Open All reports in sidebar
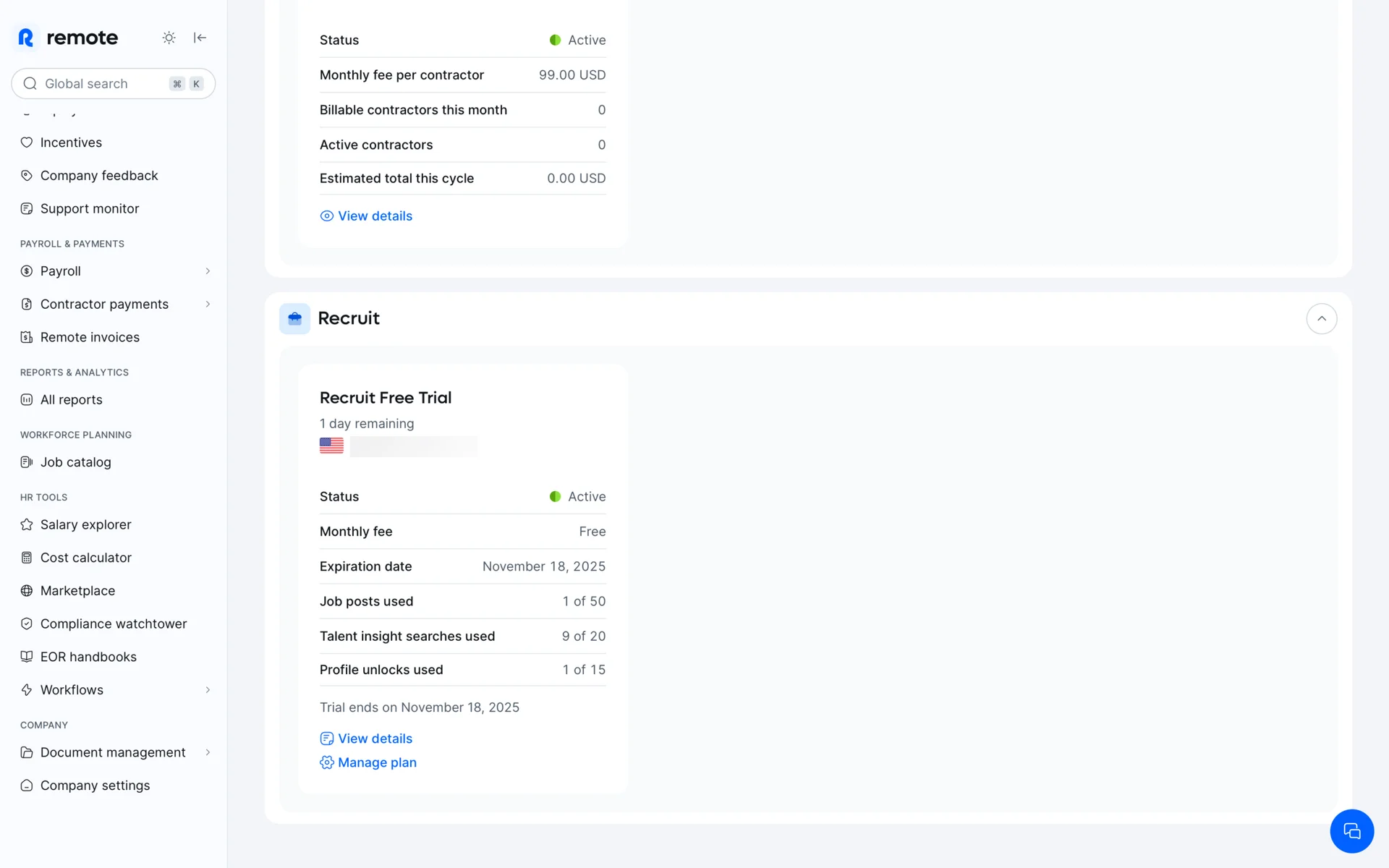The width and height of the screenshot is (1389, 868). click(71, 400)
